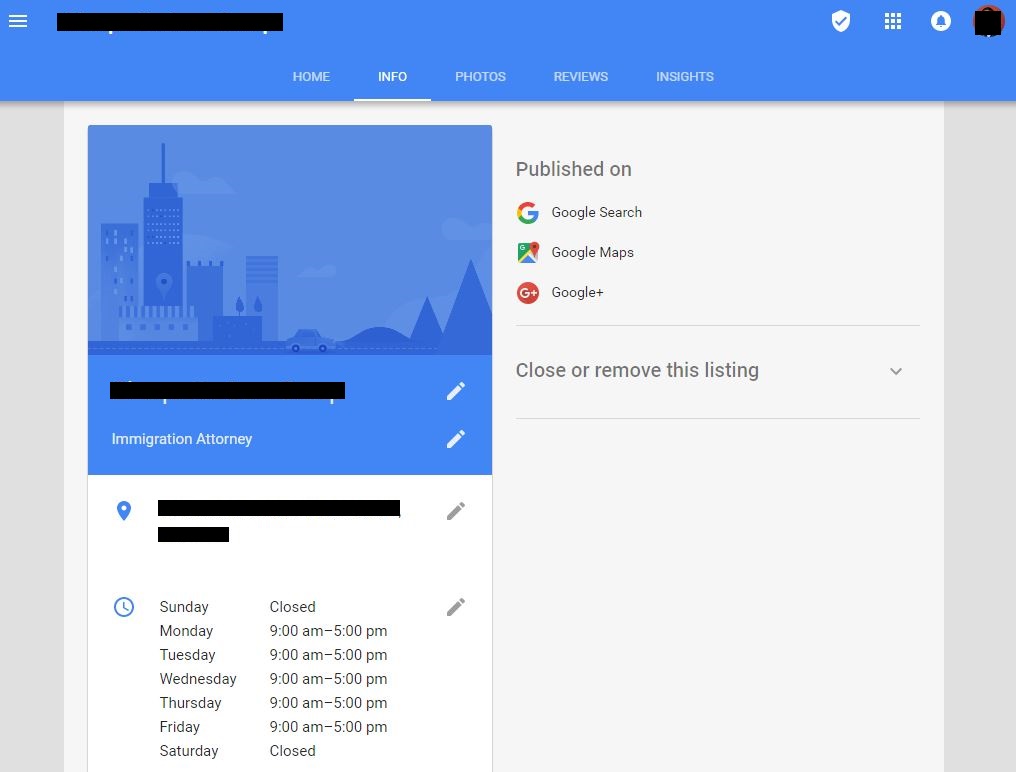Click the Immigration Attorney category text
Screen dimensions: 1016x772
point(181,439)
